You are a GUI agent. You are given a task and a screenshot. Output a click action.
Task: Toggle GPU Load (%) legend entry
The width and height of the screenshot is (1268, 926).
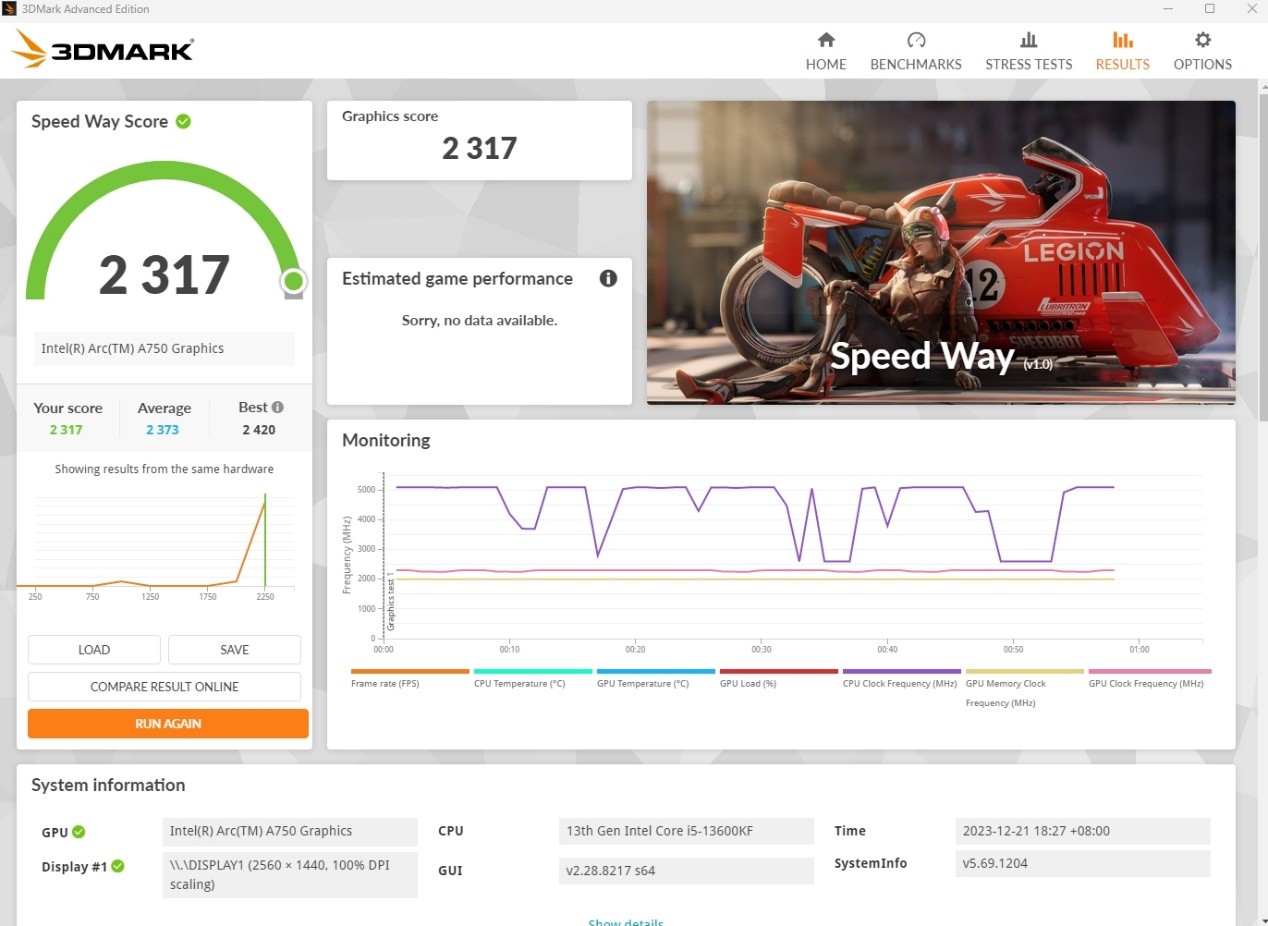[779, 678]
